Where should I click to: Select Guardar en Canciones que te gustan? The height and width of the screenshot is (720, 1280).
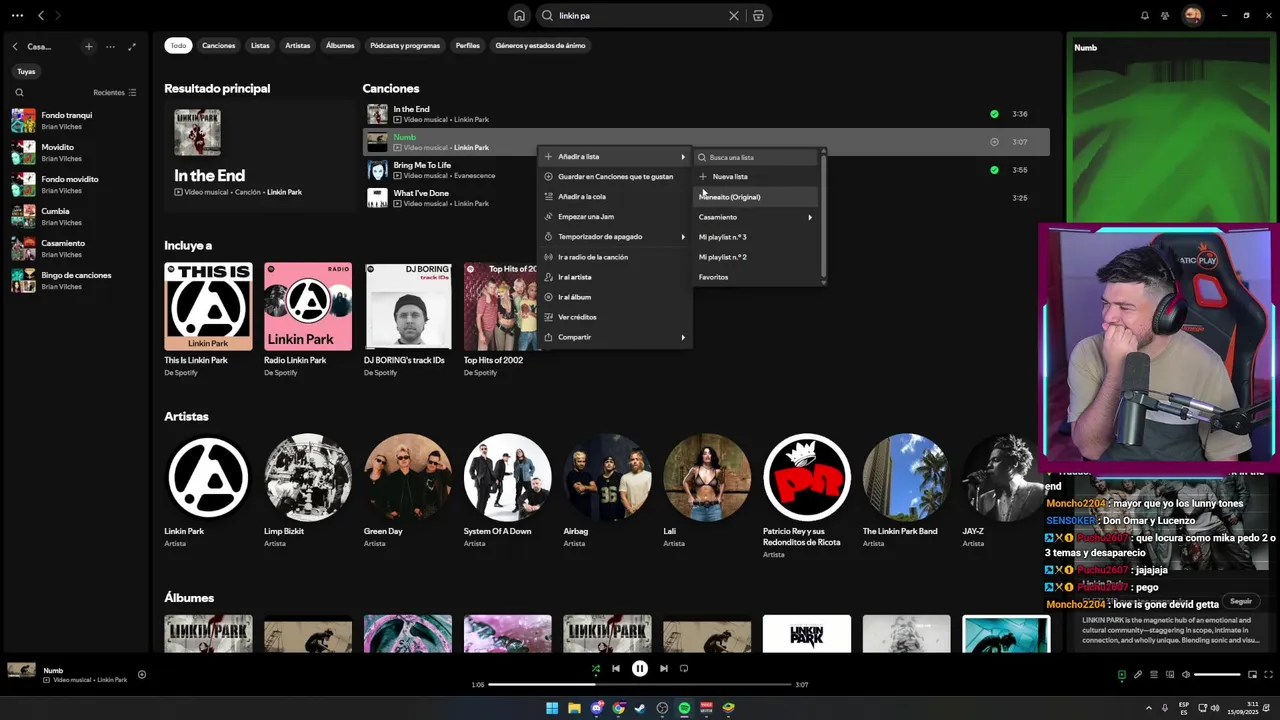pyautogui.click(x=615, y=177)
